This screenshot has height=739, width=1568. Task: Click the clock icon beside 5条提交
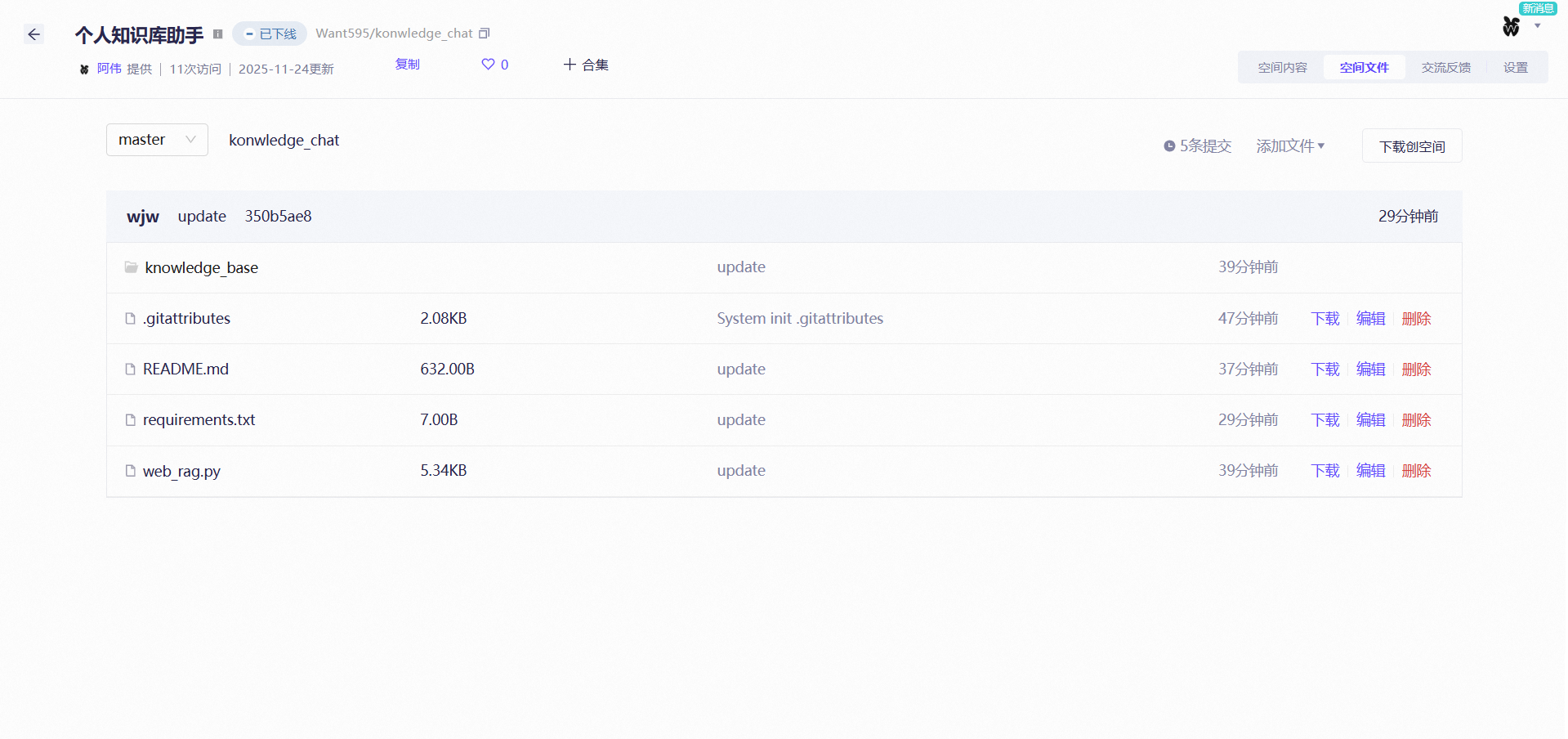click(1169, 146)
